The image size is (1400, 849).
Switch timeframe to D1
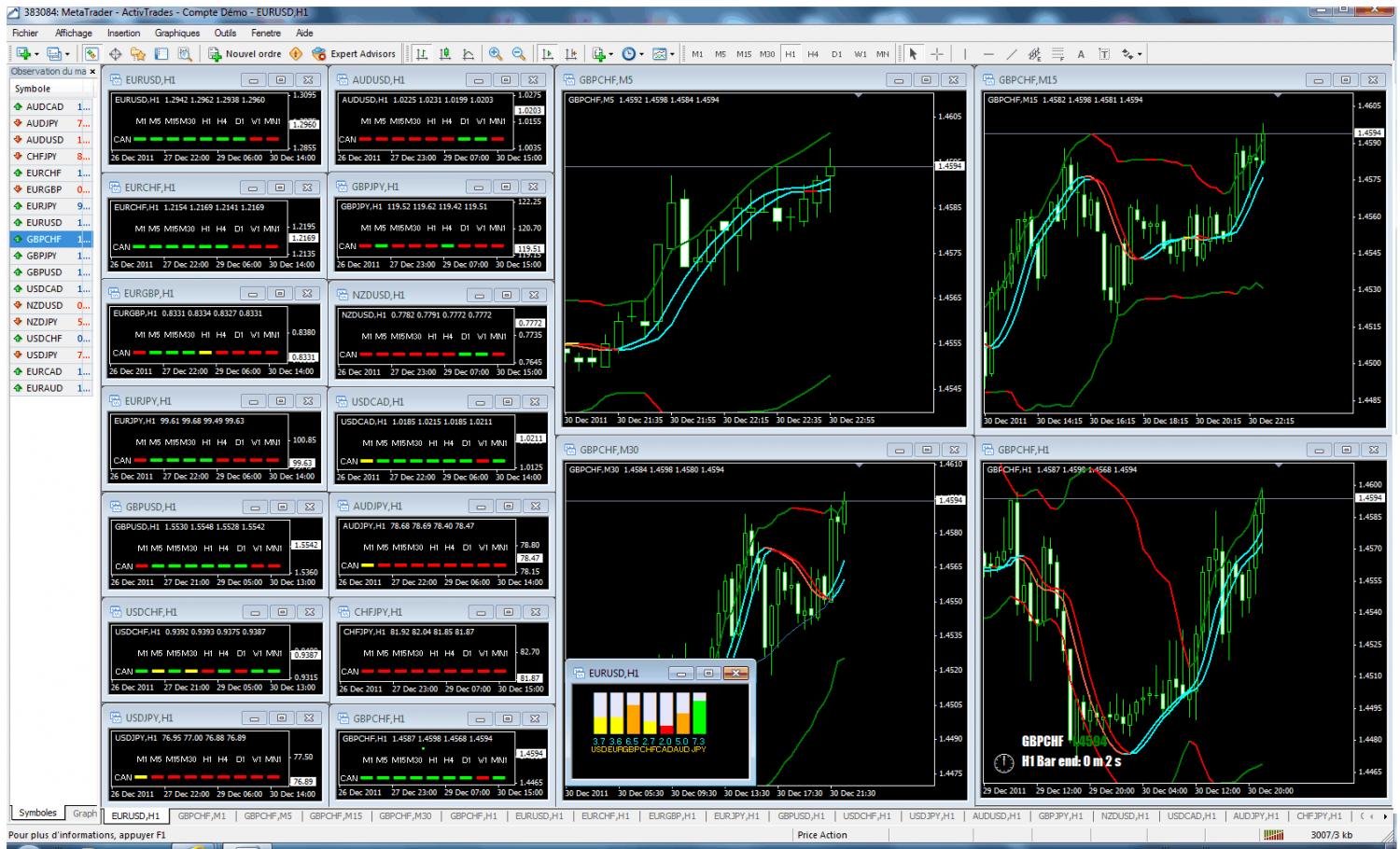pyautogui.click(x=836, y=53)
